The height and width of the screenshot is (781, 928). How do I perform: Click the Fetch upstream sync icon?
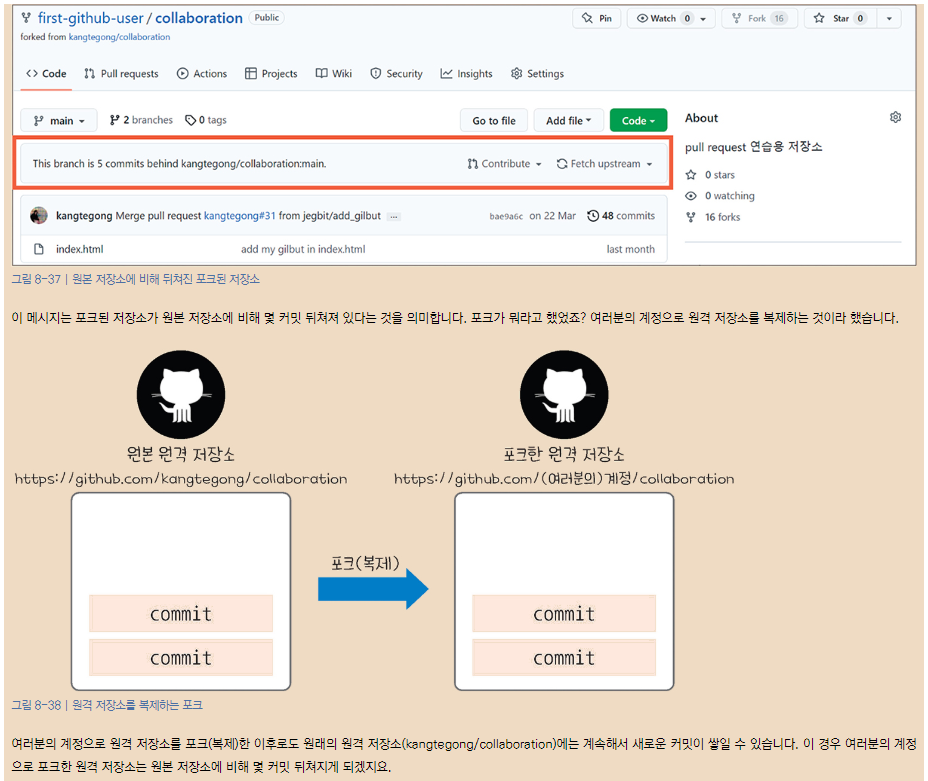(x=562, y=164)
